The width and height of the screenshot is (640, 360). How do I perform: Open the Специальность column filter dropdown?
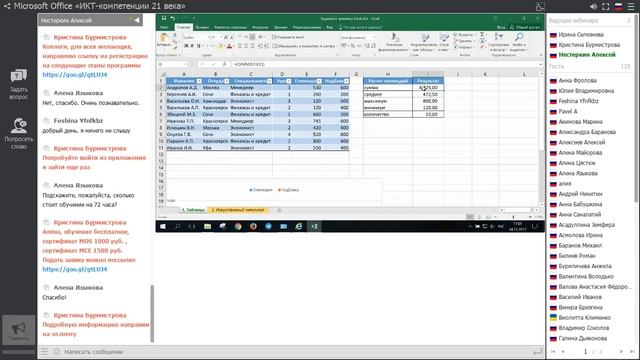[x=269, y=81]
